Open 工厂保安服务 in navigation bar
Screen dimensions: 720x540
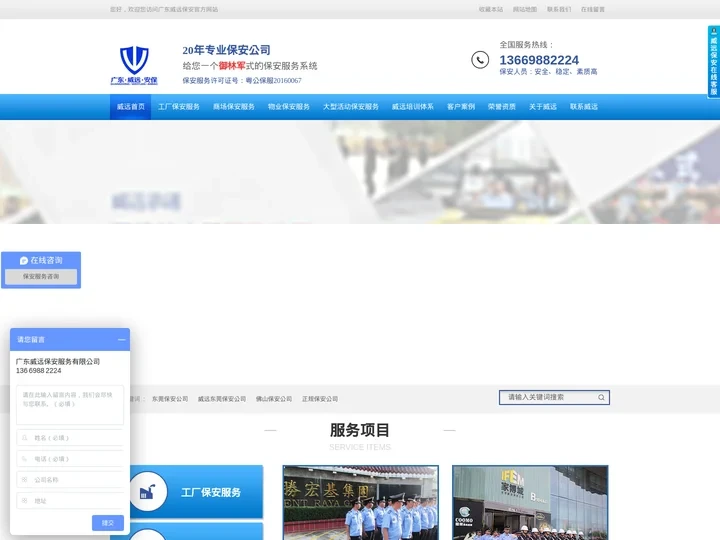[x=179, y=107]
